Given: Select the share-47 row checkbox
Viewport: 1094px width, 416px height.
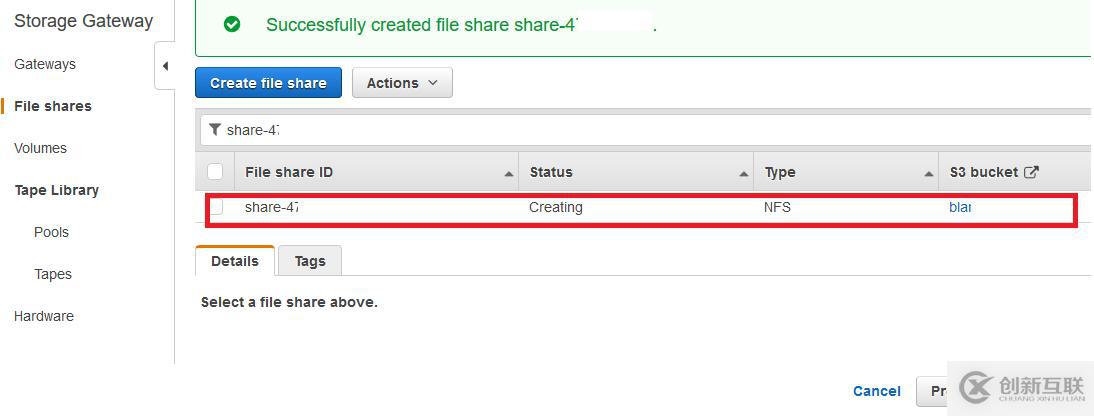Looking at the screenshot, I should pyautogui.click(x=216, y=208).
